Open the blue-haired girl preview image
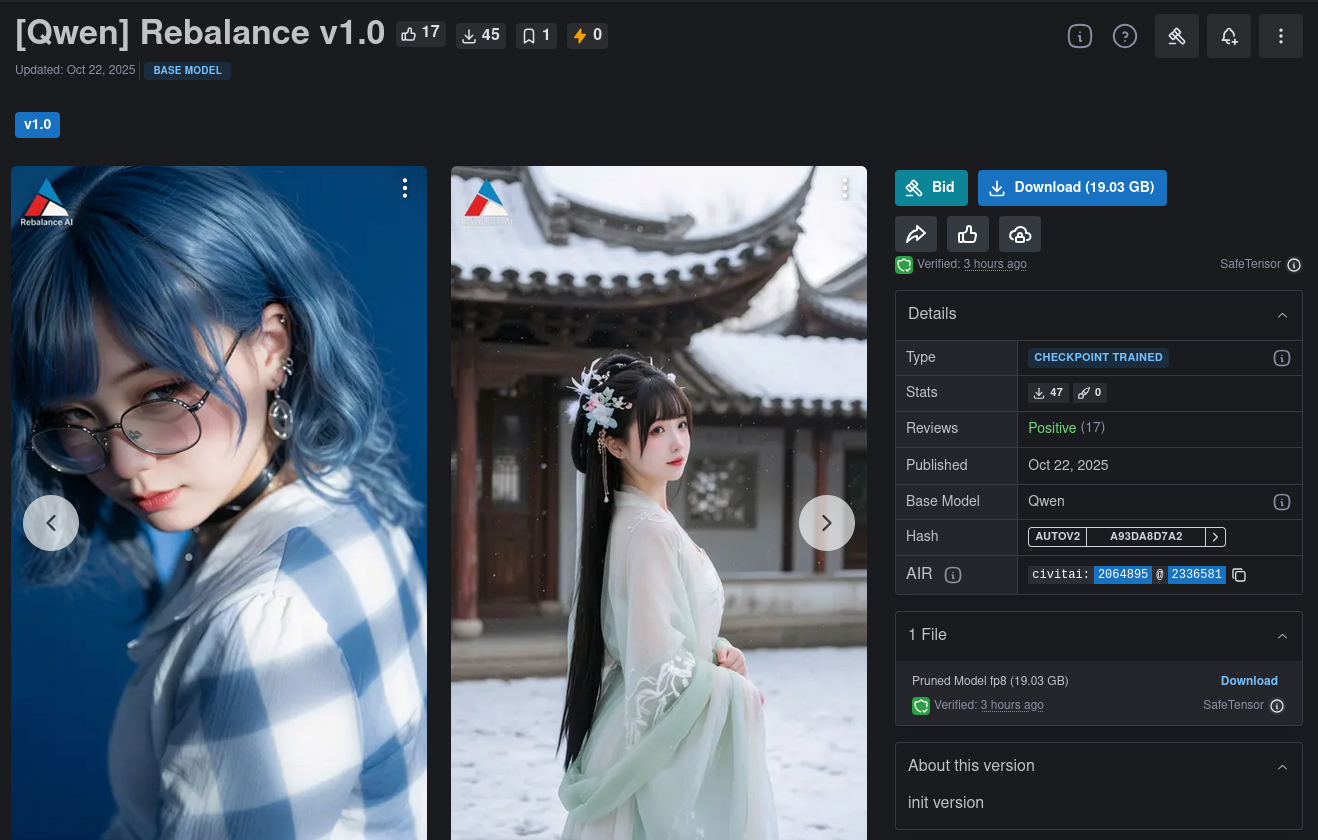This screenshot has width=1318, height=840. 219,503
